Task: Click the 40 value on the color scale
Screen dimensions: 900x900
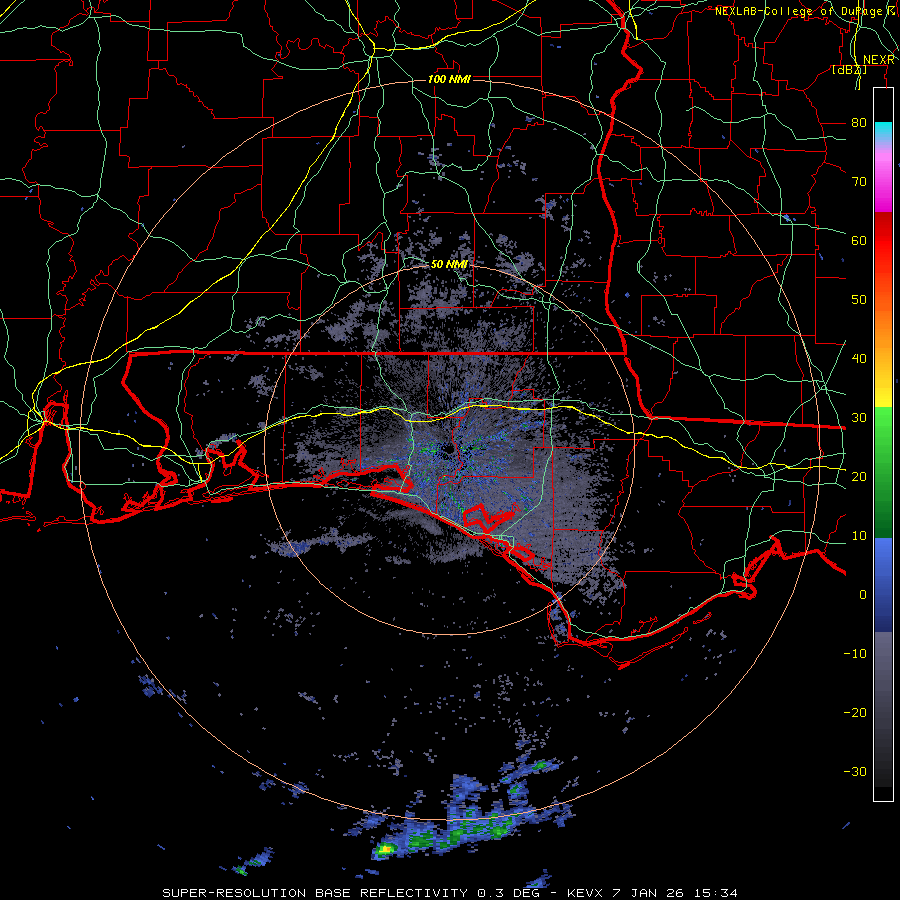Action: point(859,358)
